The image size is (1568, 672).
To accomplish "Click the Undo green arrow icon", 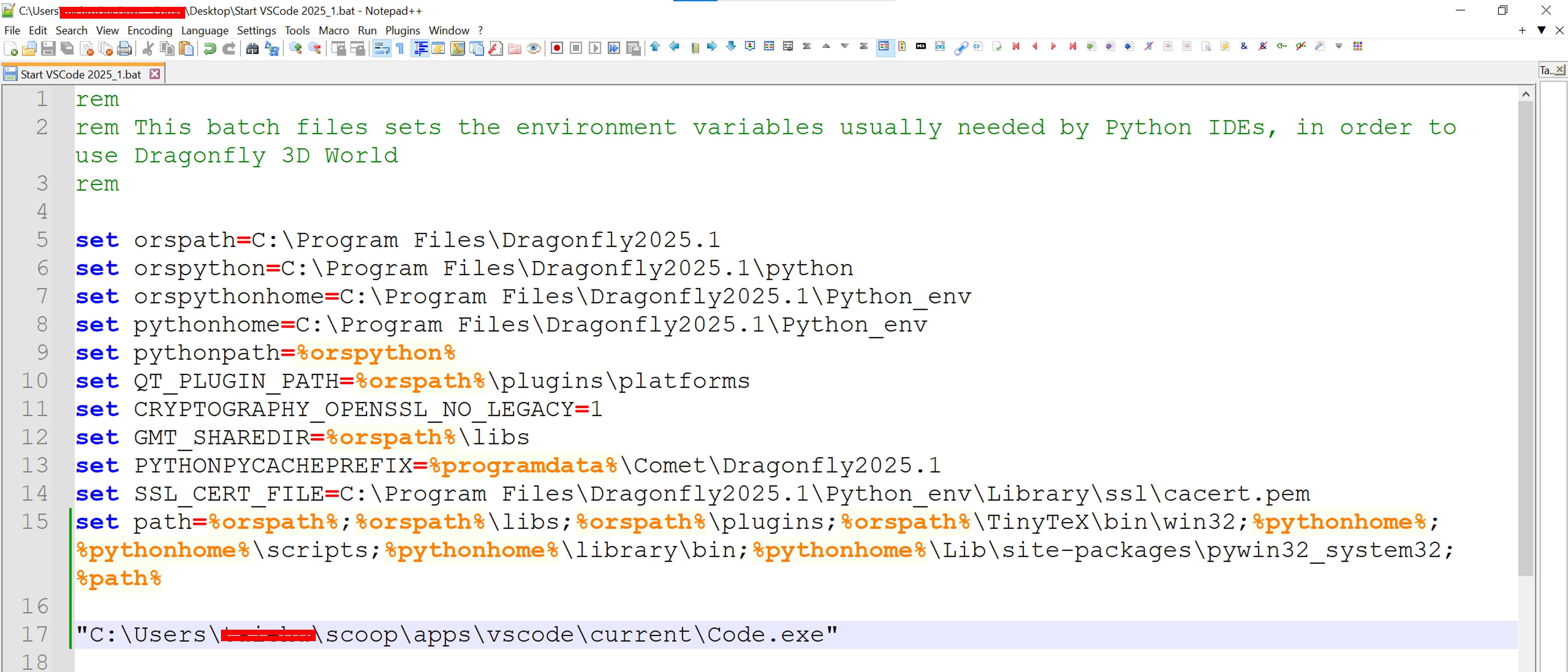I will [x=210, y=48].
